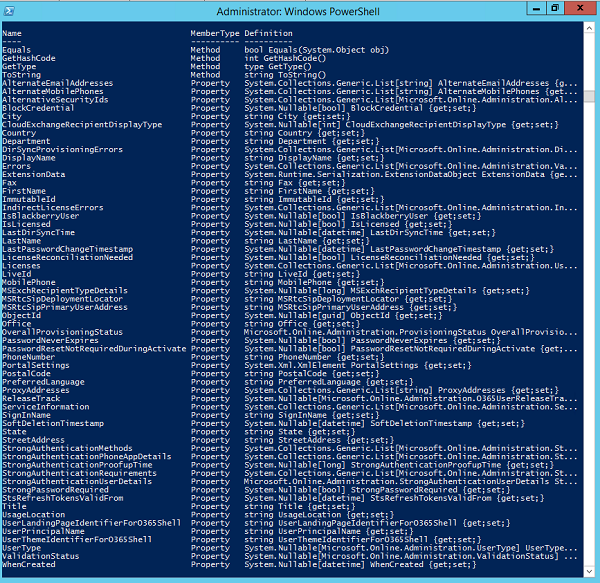Image resolution: width=600 pixels, height=583 pixels.
Task: Maximize the PowerShell window
Action: click(x=555, y=8)
